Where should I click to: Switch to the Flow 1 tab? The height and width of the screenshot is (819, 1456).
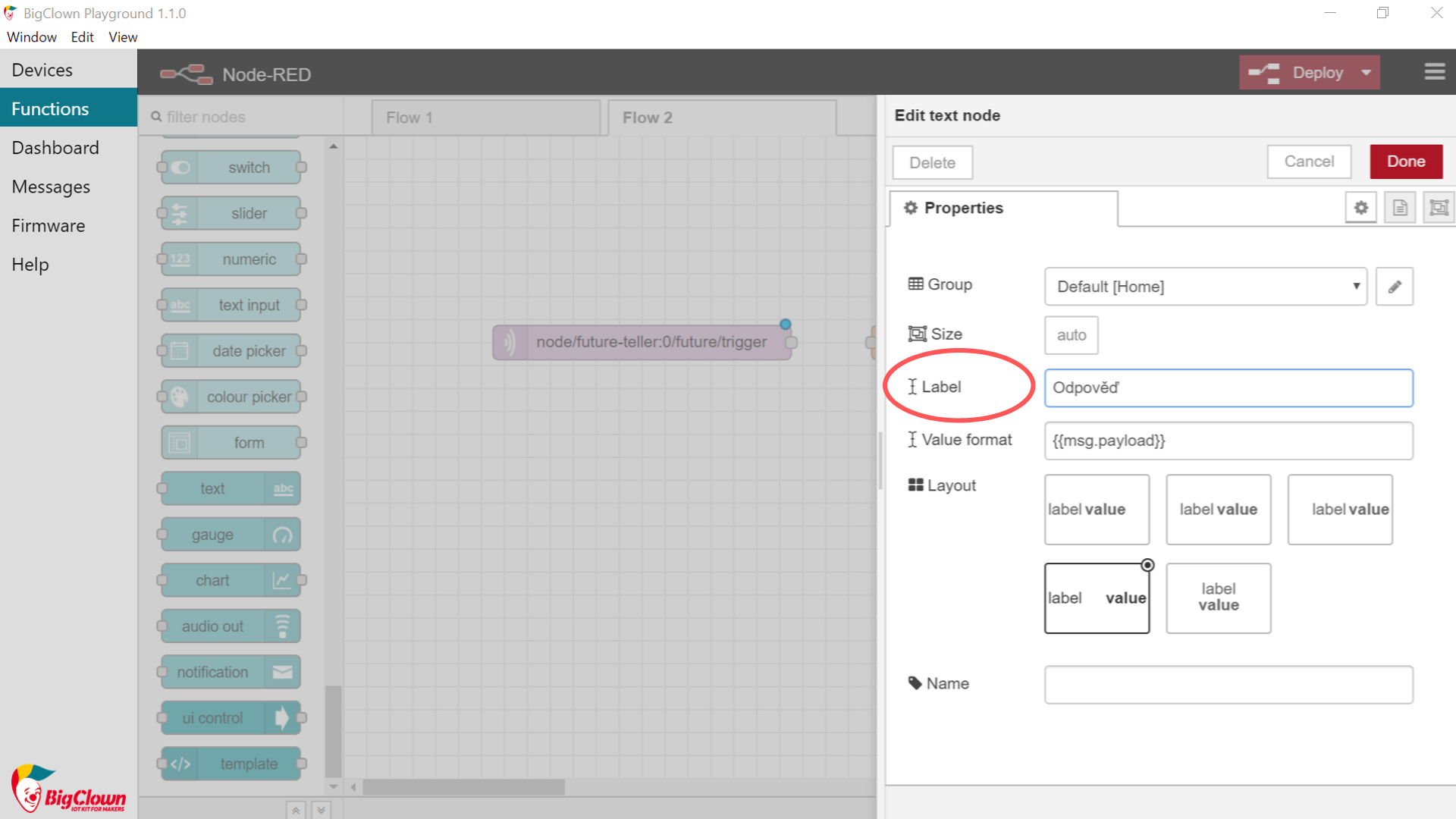(x=485, y=118)
